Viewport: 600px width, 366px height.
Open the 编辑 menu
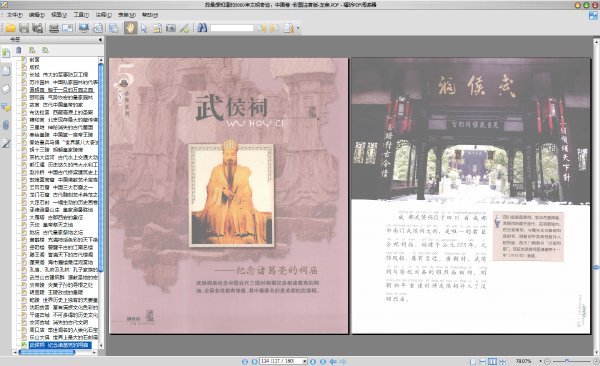pyautogui.click(x=37, y=15)
